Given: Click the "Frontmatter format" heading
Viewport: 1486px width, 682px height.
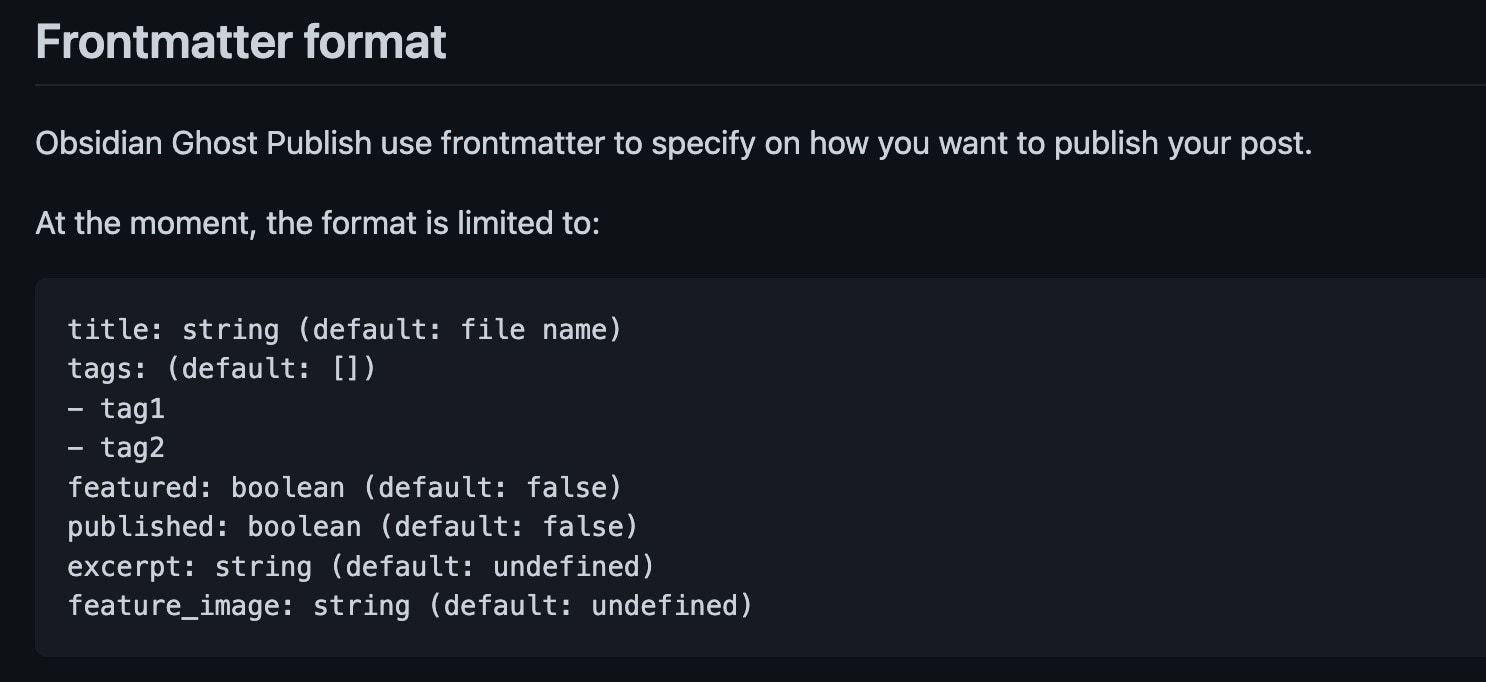Looking at the screenshot, I should [x=240, y=42].
